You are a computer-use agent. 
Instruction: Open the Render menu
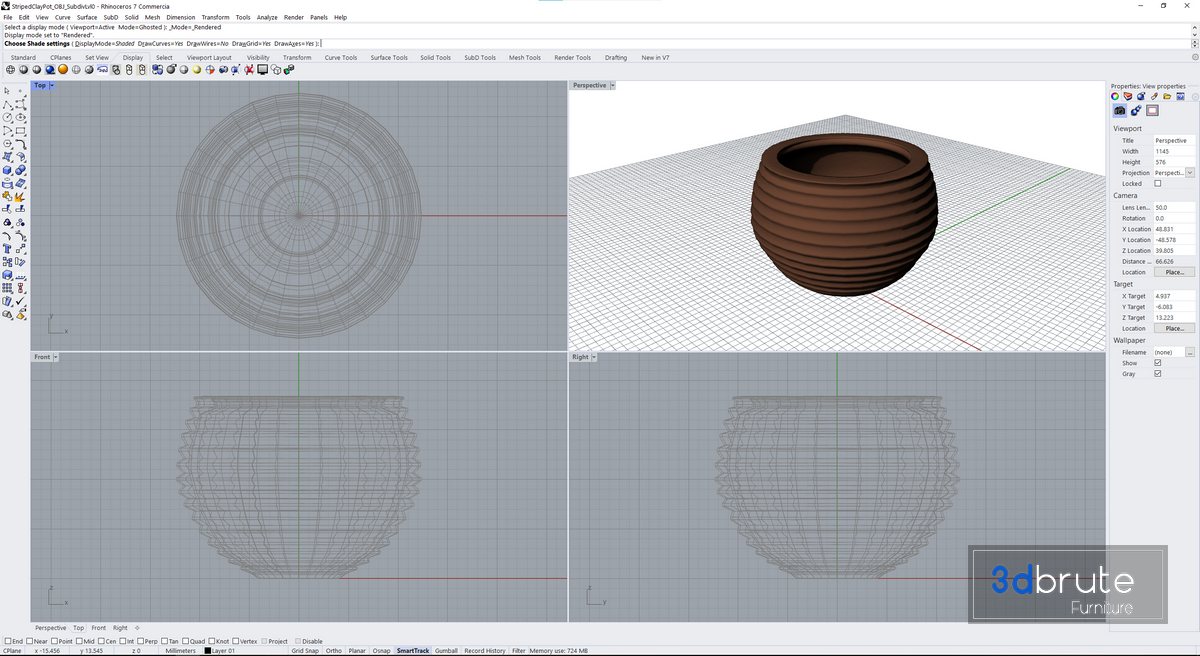[293, 17]
